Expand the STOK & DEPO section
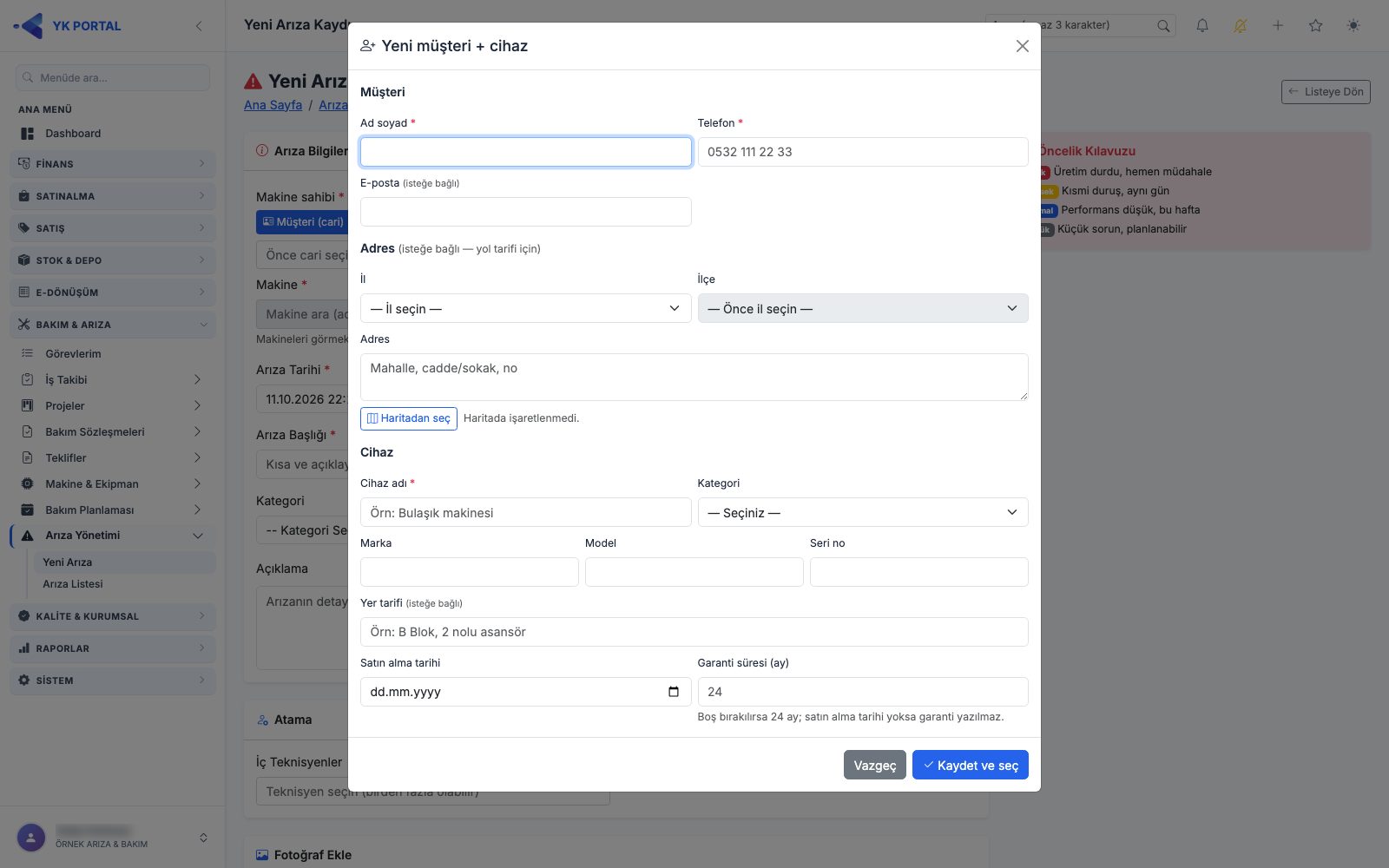Image resolution: width=1389 pixels, height=868 pixels. click(x=113, y=260)
